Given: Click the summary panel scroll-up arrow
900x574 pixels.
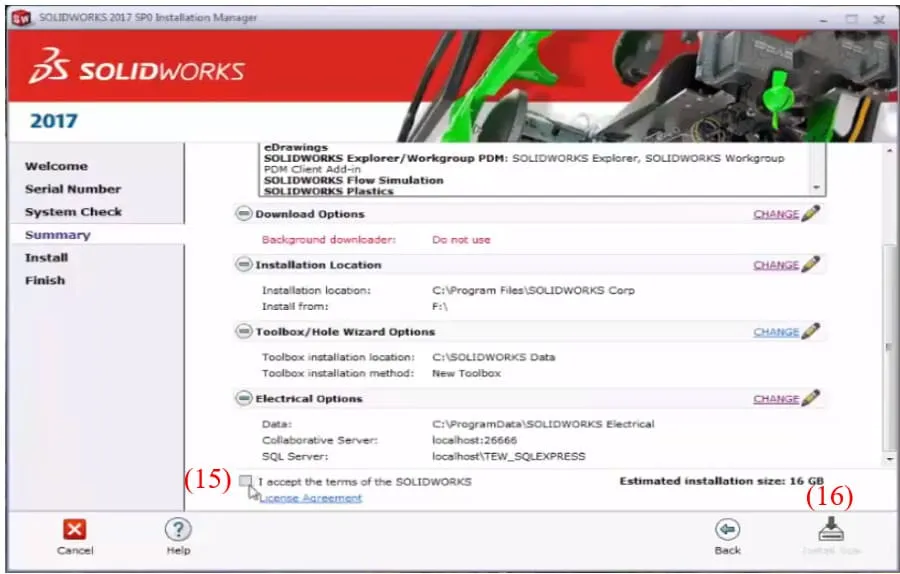Looking at the screenshot, I should click(890, 150).
